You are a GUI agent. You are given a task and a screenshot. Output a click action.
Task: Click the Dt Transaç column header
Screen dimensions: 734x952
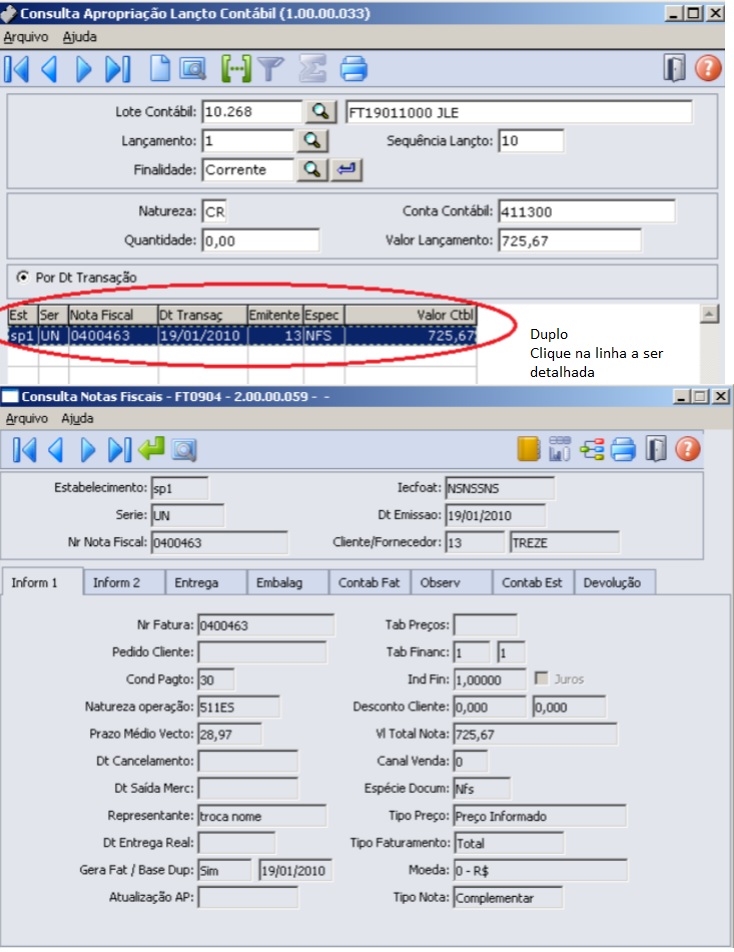click(203, 315)
